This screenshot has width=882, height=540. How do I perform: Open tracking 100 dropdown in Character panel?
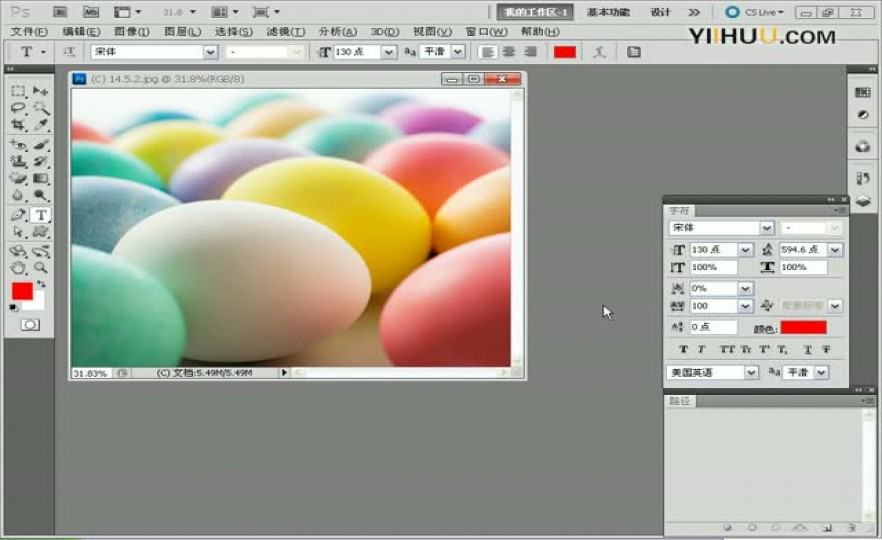tap(745, 306)
